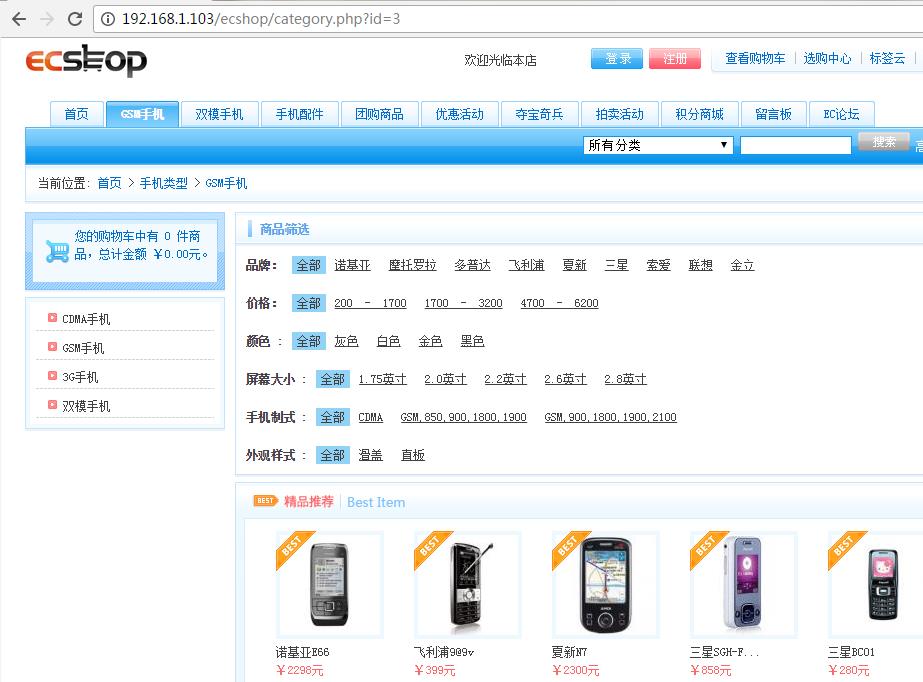Open the 留言板 navigation tab
This screenshot has height=682, width=923.
click(x=773, y=114)
